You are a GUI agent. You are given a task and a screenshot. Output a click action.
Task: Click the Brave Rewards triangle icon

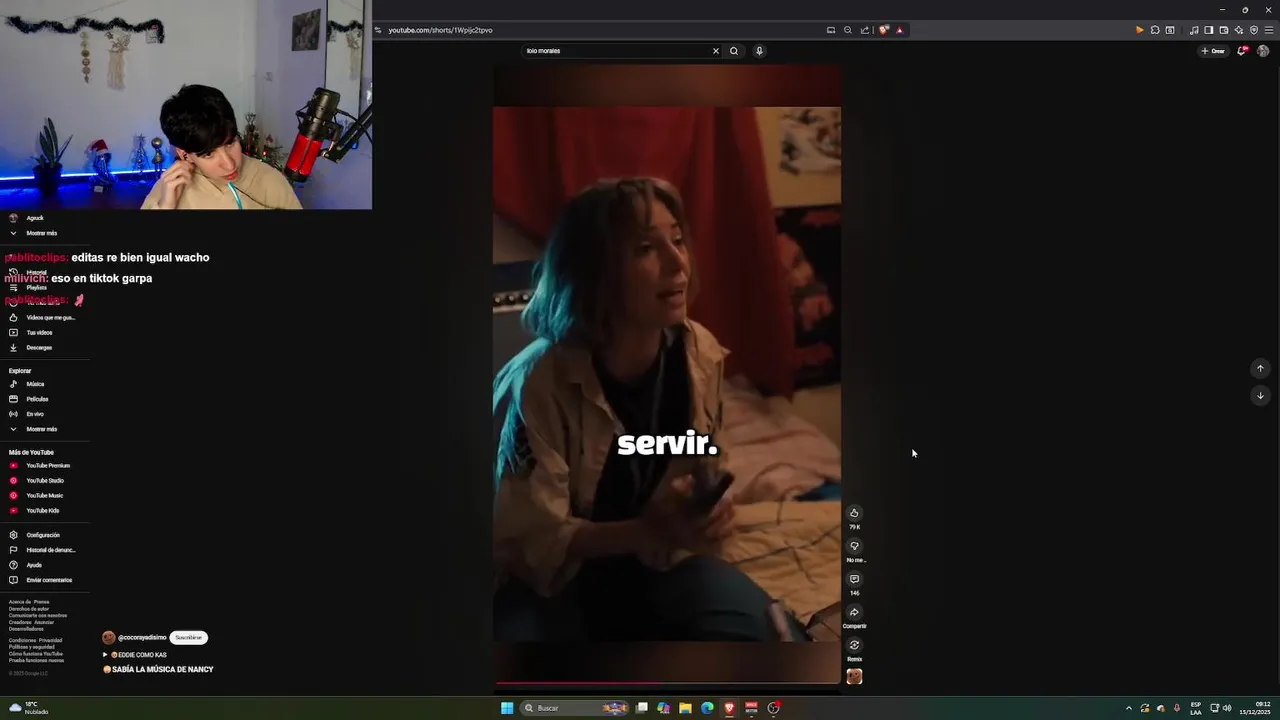coord(899,30)
